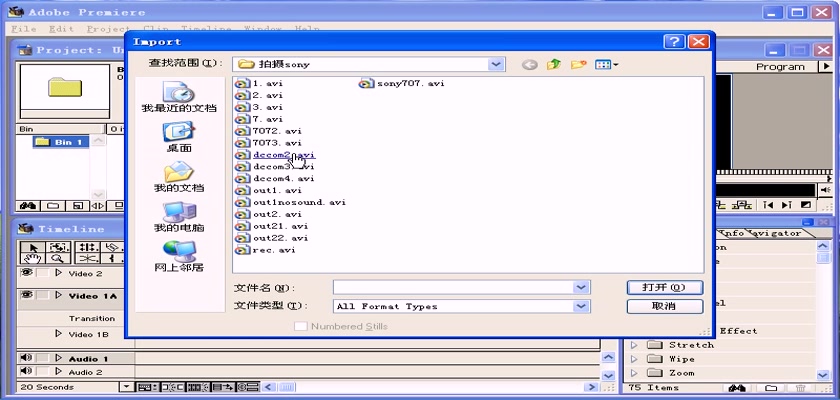The width and height of the screenshot is (840, 400).
Task: Toggle lock box on Audio 2 track
Action: (43, 371)
